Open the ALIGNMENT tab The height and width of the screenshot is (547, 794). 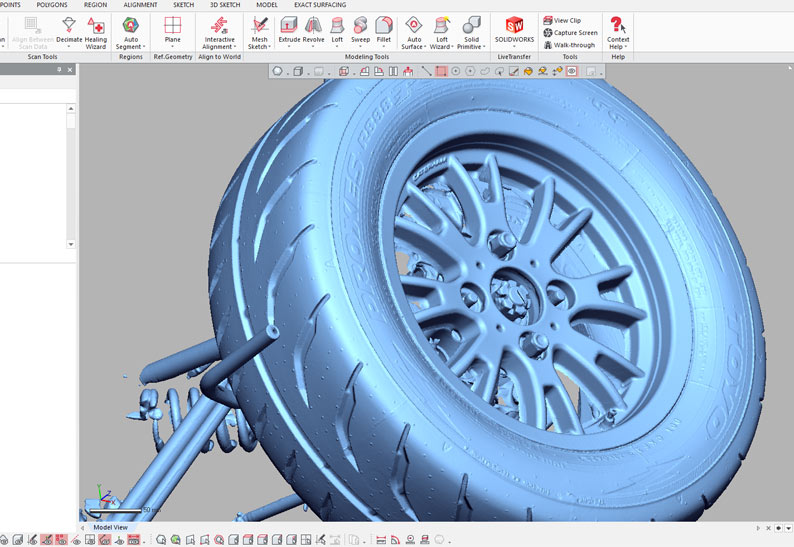[140, 5]
